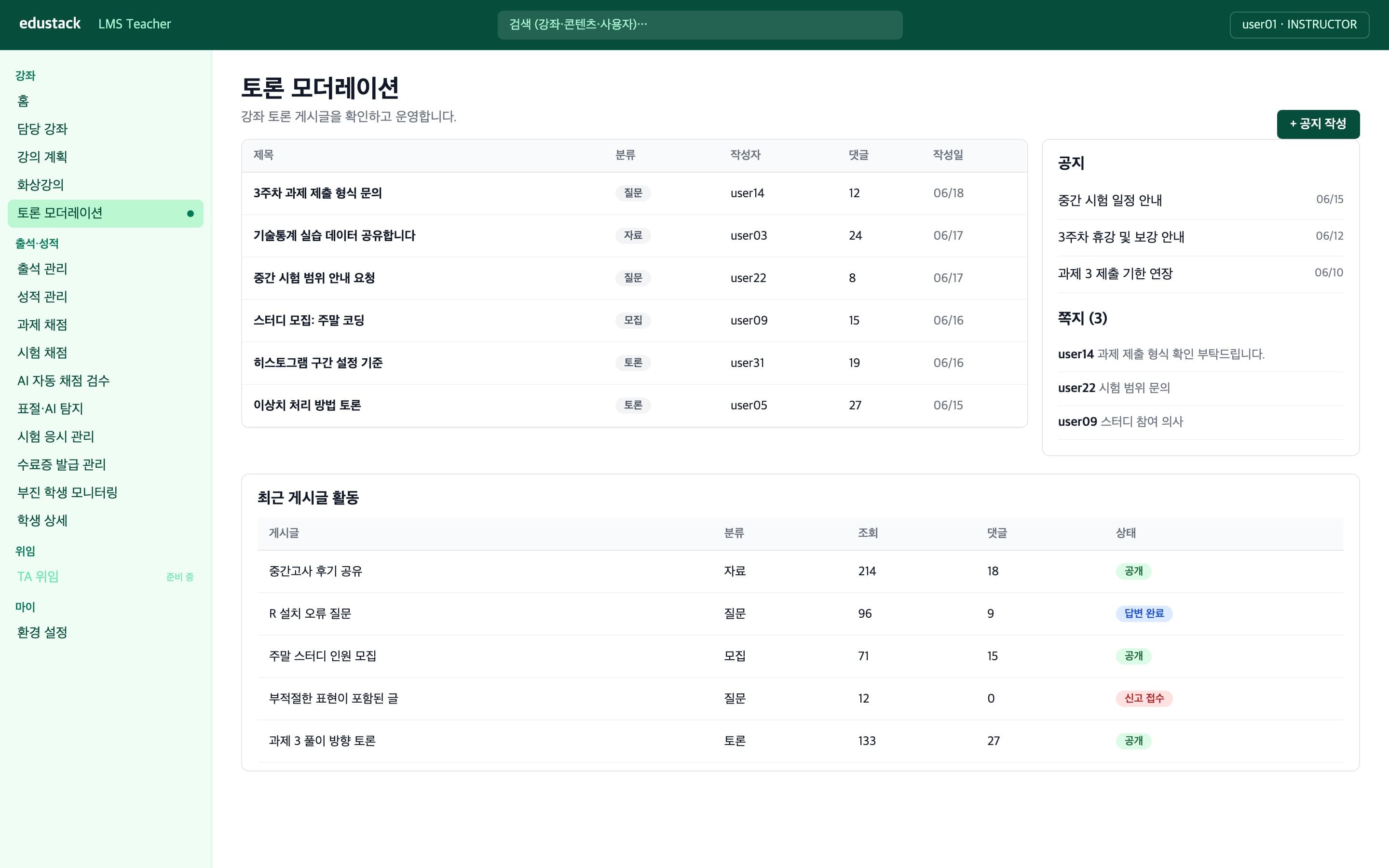Click author user14 in the post table
Viewport: 1389px width, 868px height.
(x=747, y=193)
